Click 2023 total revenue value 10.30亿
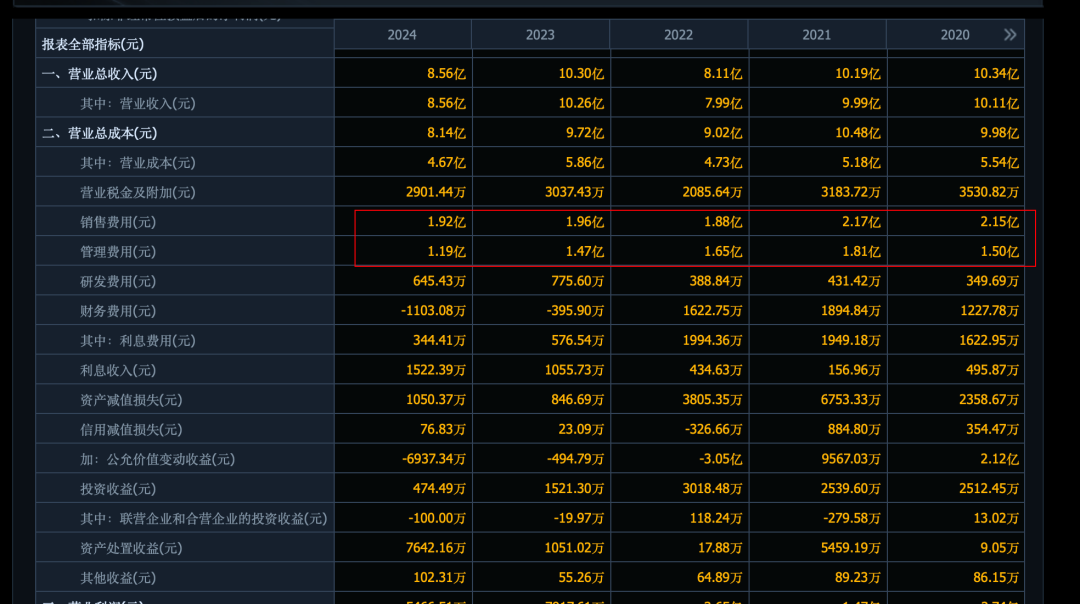The height and width of the screenshot is (604, 1080). tap(581, 74)
